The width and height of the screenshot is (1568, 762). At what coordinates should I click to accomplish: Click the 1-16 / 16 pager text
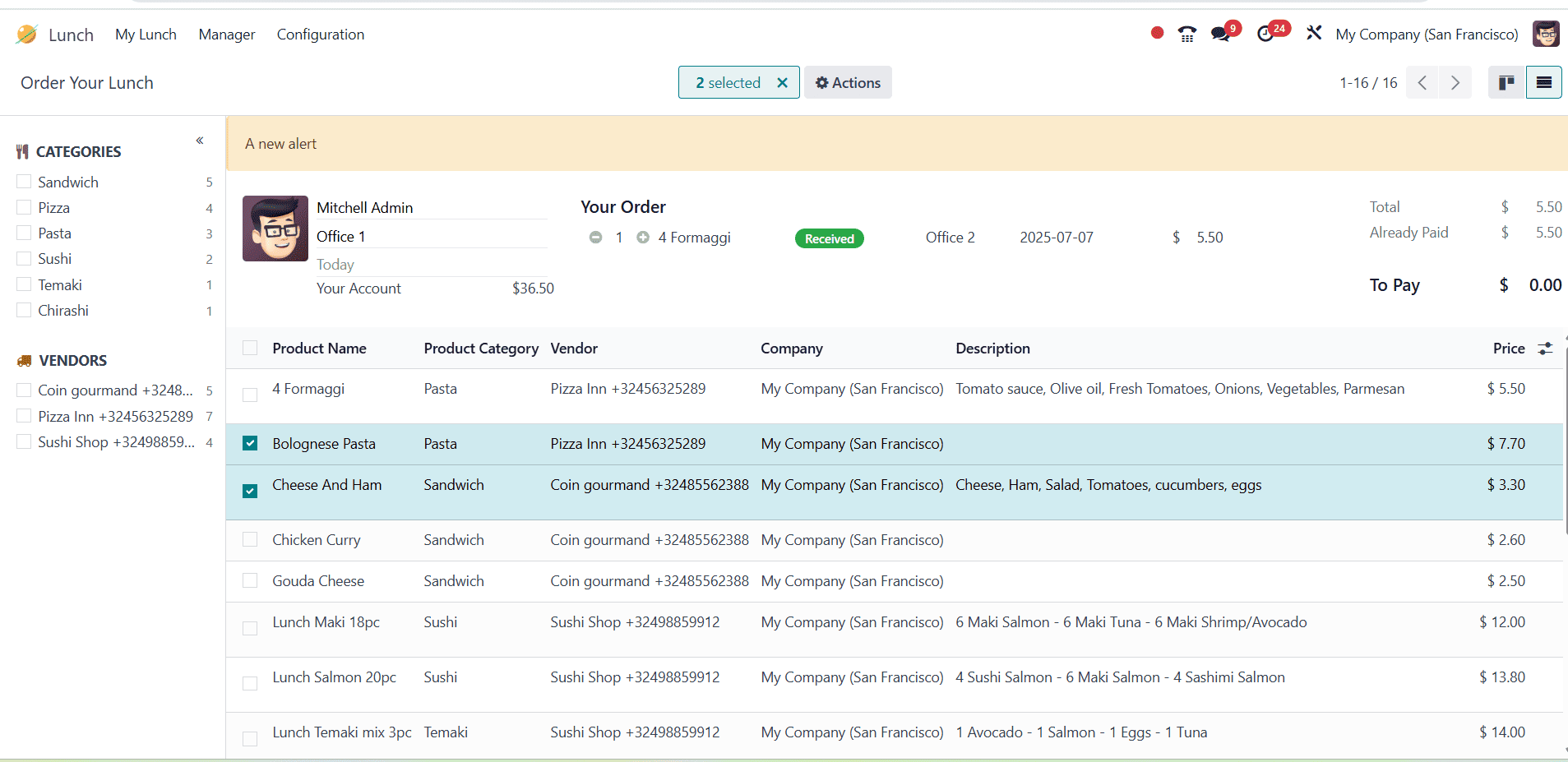(x=1368, y=83)
